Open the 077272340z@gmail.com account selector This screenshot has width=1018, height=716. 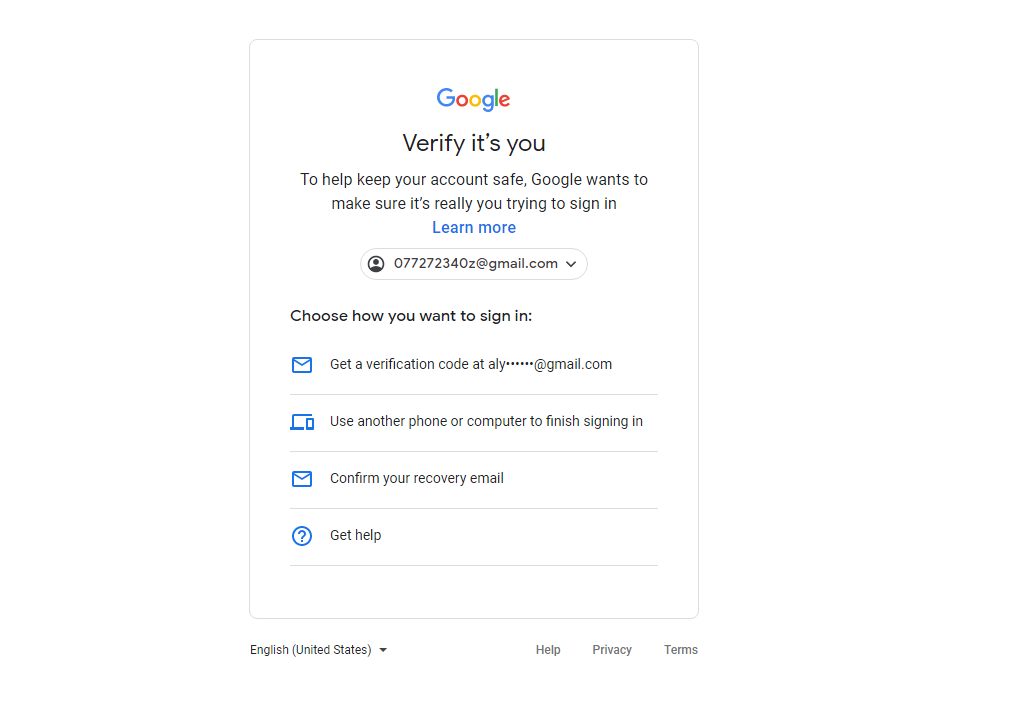tap(475, 264)
